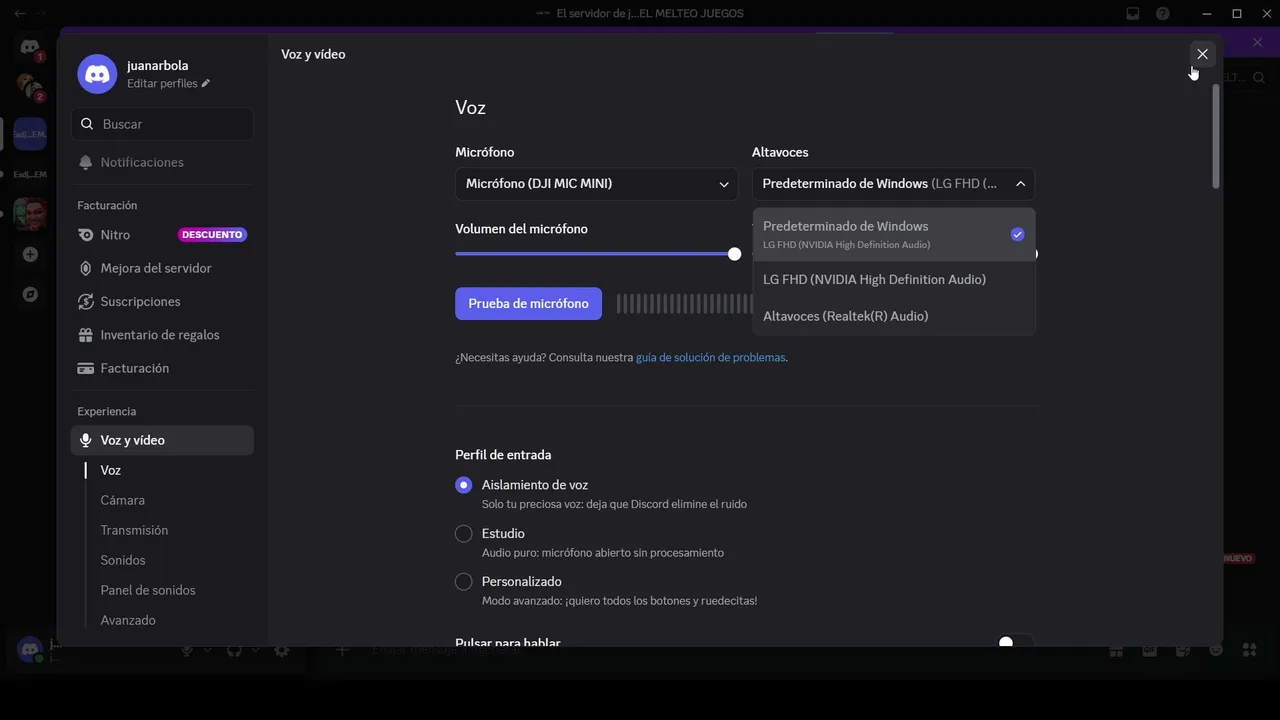This screenshot has height=720, width=1280.
Task: Open the help question mark icon
Action: click(1163, 14)
